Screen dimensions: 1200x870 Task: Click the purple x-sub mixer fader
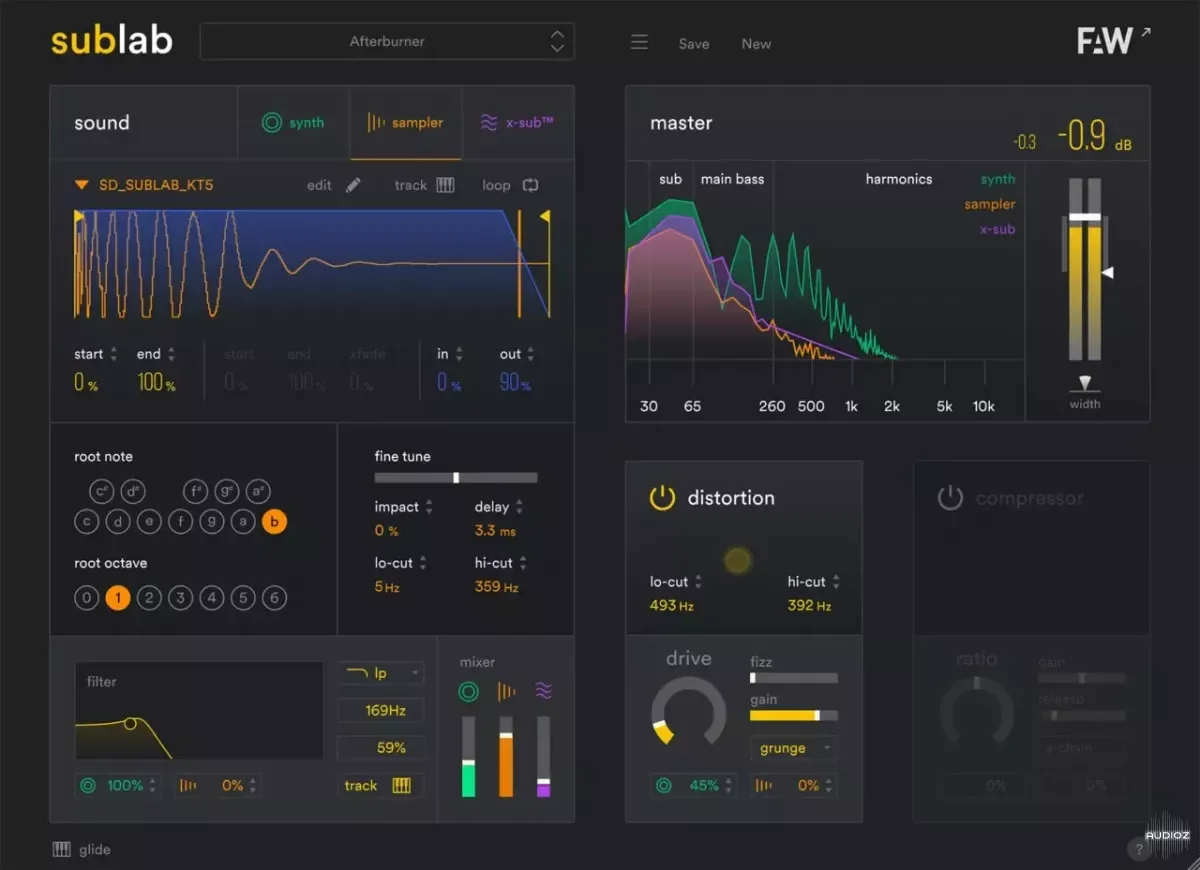point(544,757)
